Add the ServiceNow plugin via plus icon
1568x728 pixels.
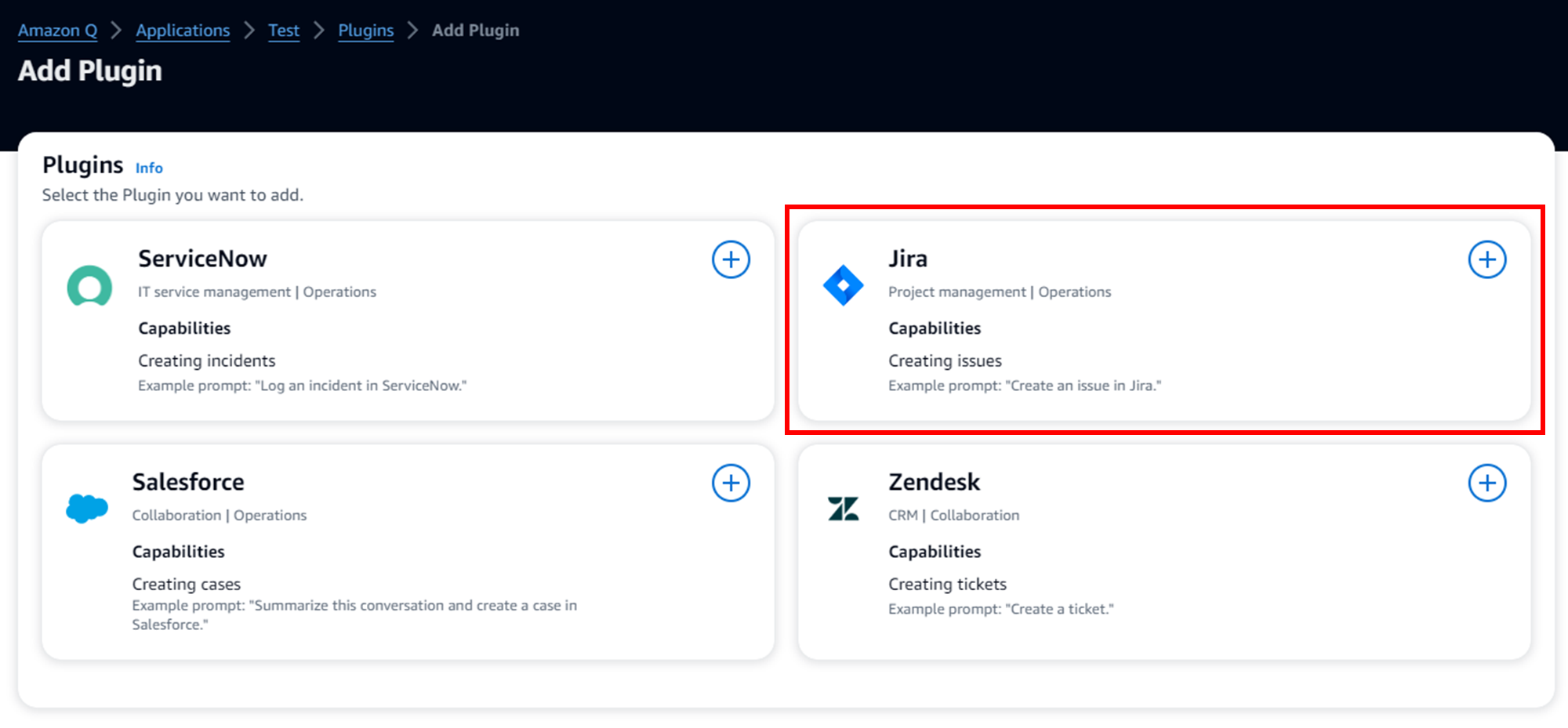coord(731,259)
